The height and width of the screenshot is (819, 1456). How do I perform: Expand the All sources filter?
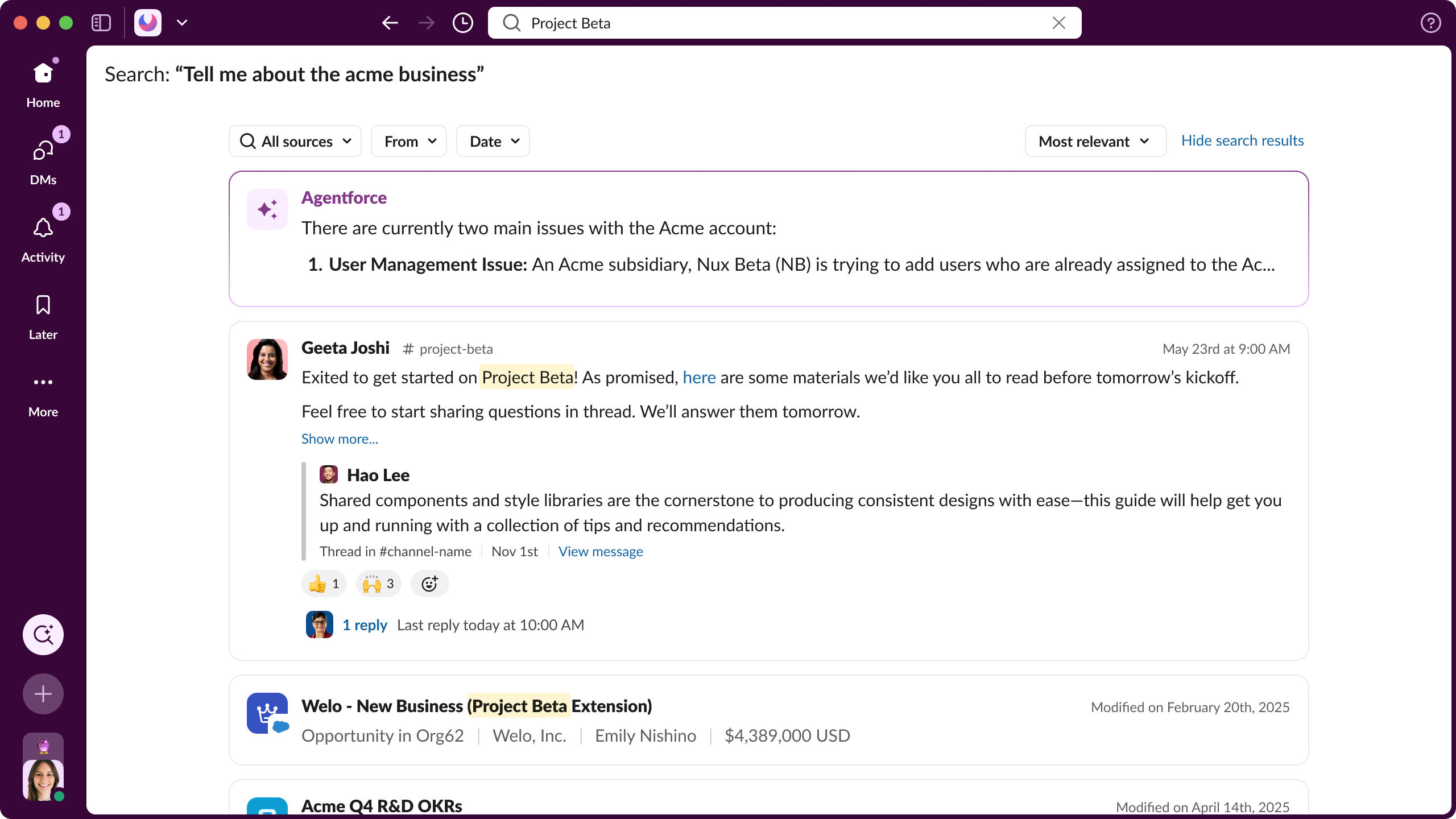coord(295,141)
